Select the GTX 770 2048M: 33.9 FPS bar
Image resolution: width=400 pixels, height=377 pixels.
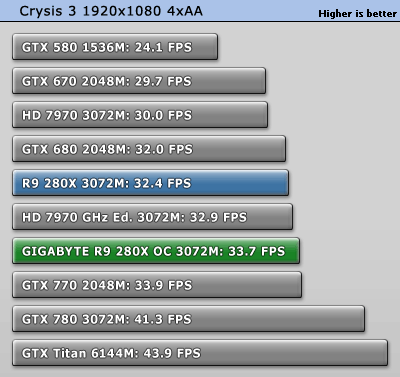point(157,285)
